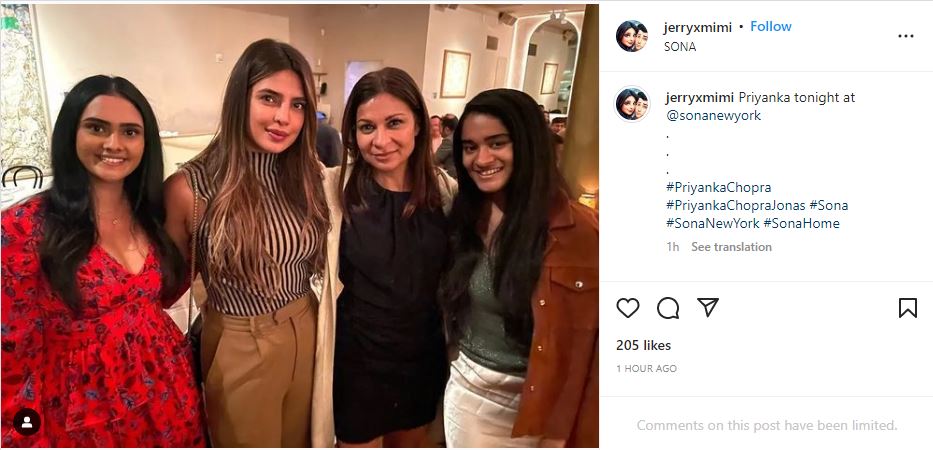The width and height of the screenshot is (933, 450).
Task: Open the SONA location link
Action: click(x=680, y=46)
